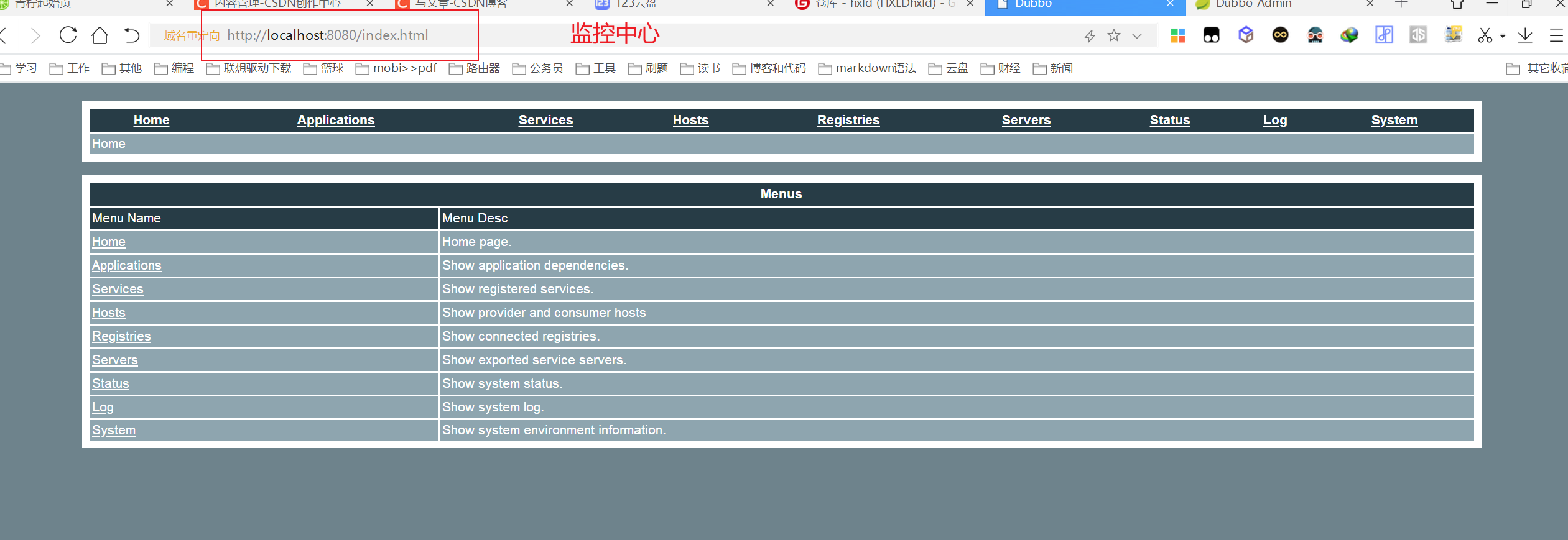Click the Status link in Menus table
The height and width of the screenshot is (540, 1568).
tap(111, 383)
